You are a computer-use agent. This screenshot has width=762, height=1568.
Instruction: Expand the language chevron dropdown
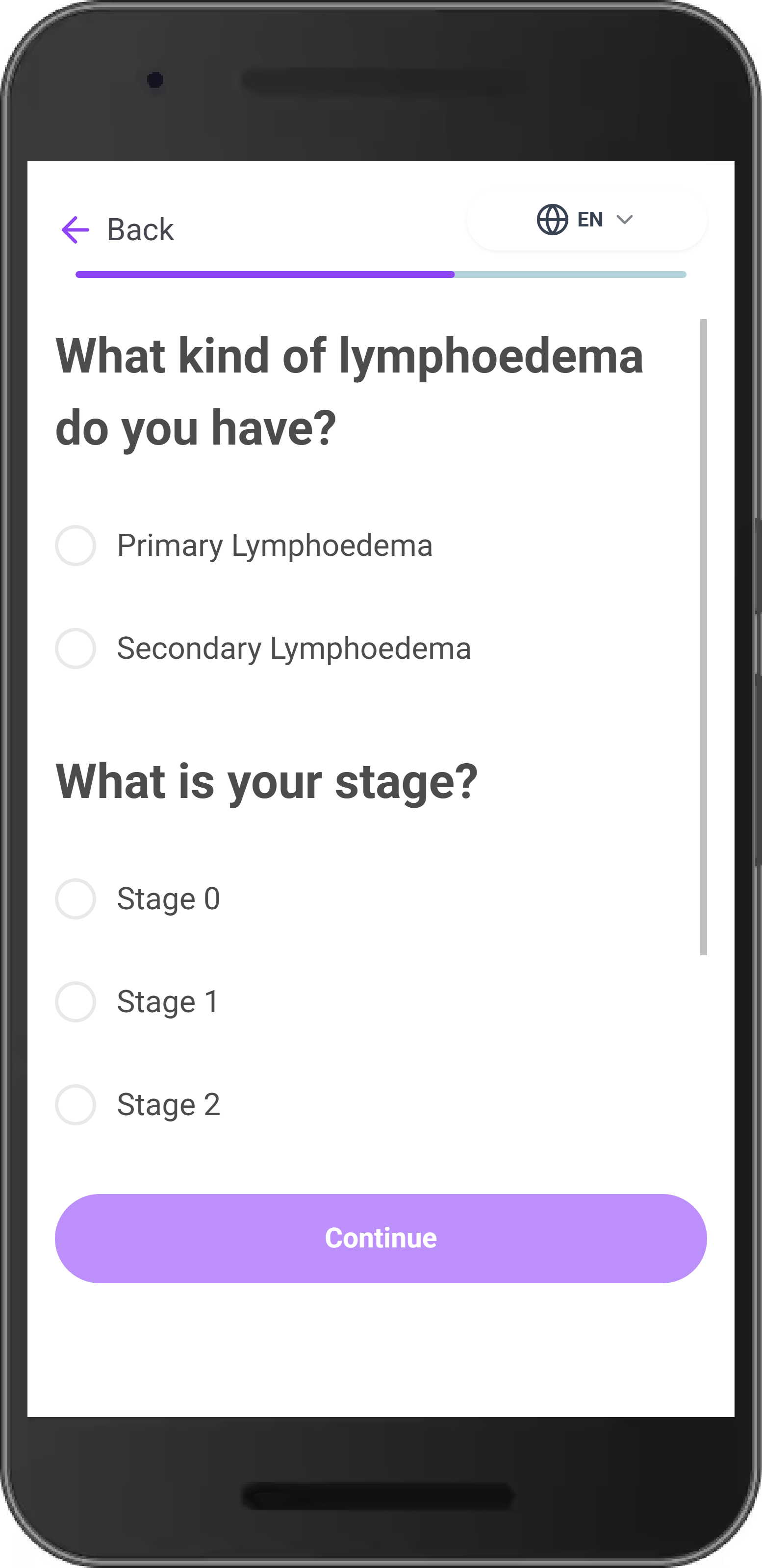click(624, 220)
